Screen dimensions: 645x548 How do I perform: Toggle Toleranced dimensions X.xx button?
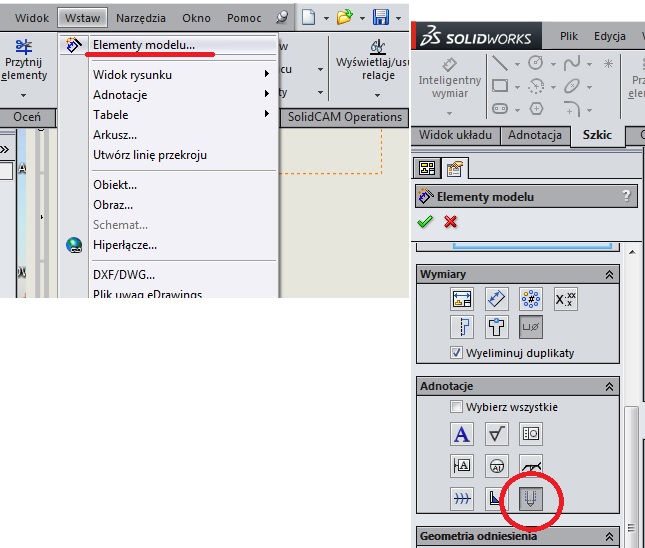pyautogui.click(x=565, y=299)
